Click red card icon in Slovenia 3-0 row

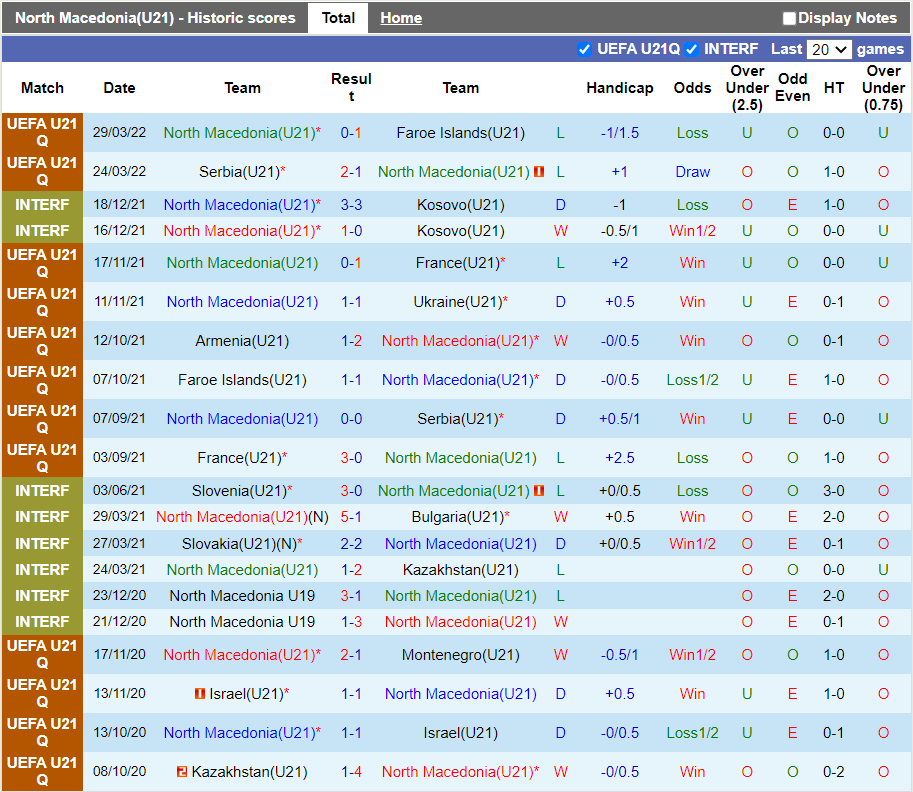click(x=539, y=491)
